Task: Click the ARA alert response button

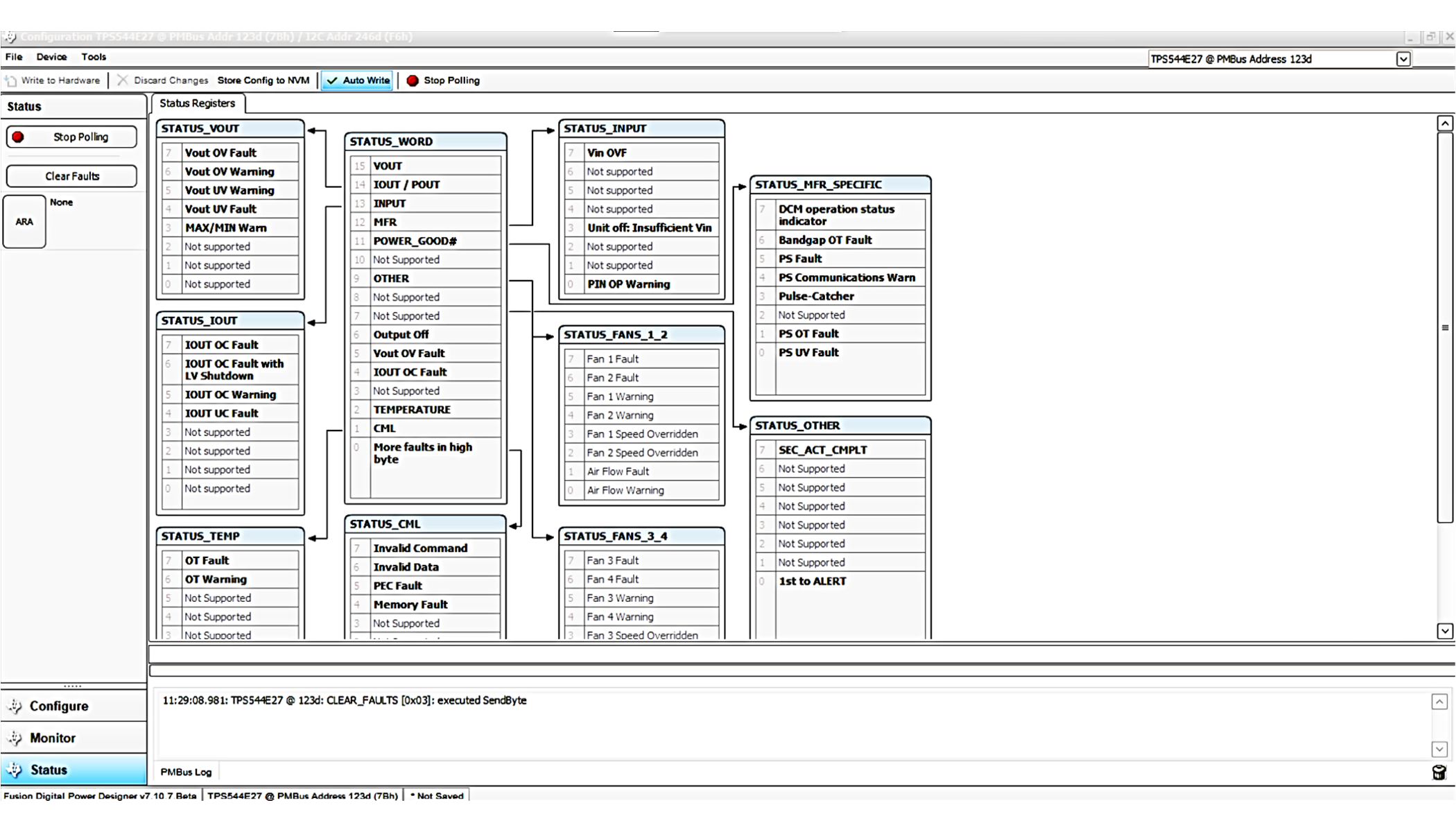Action: 24,222
